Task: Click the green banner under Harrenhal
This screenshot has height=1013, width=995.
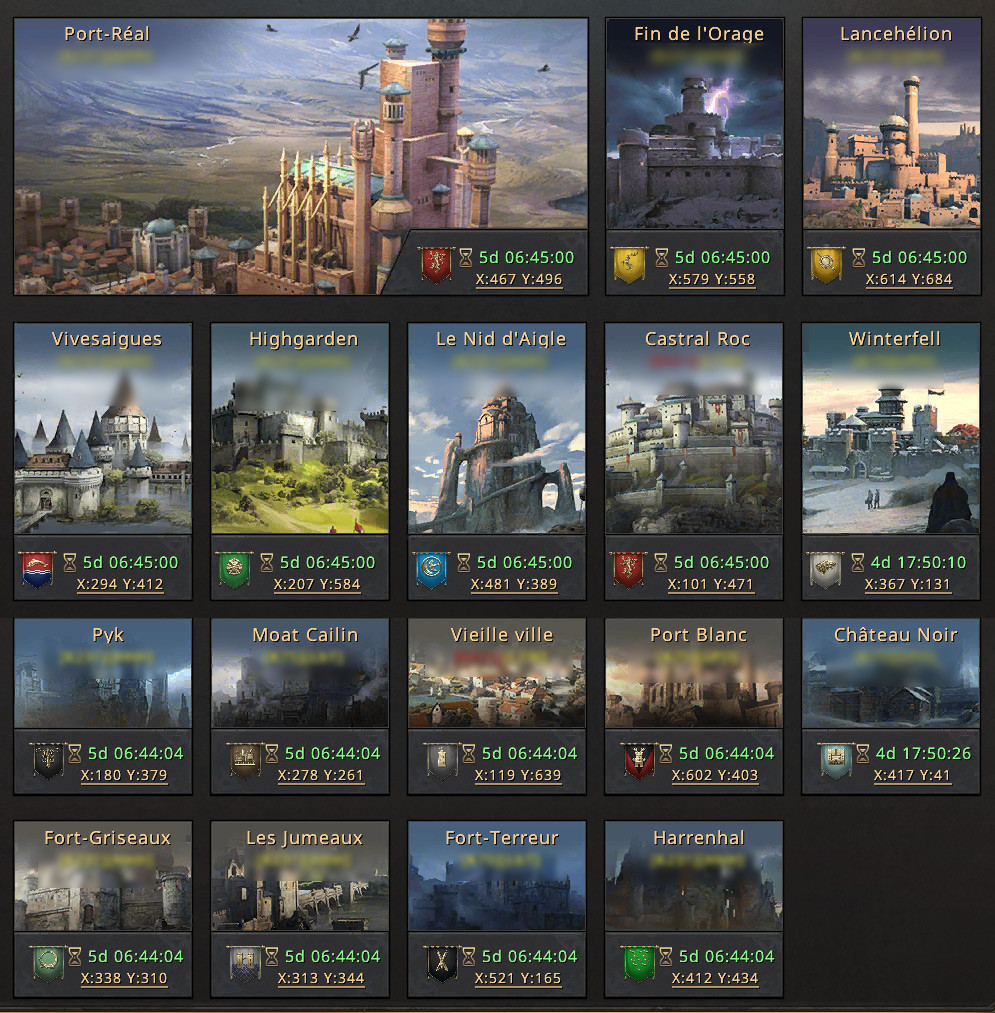Action: pyautogui.click(x=640, y=963)
